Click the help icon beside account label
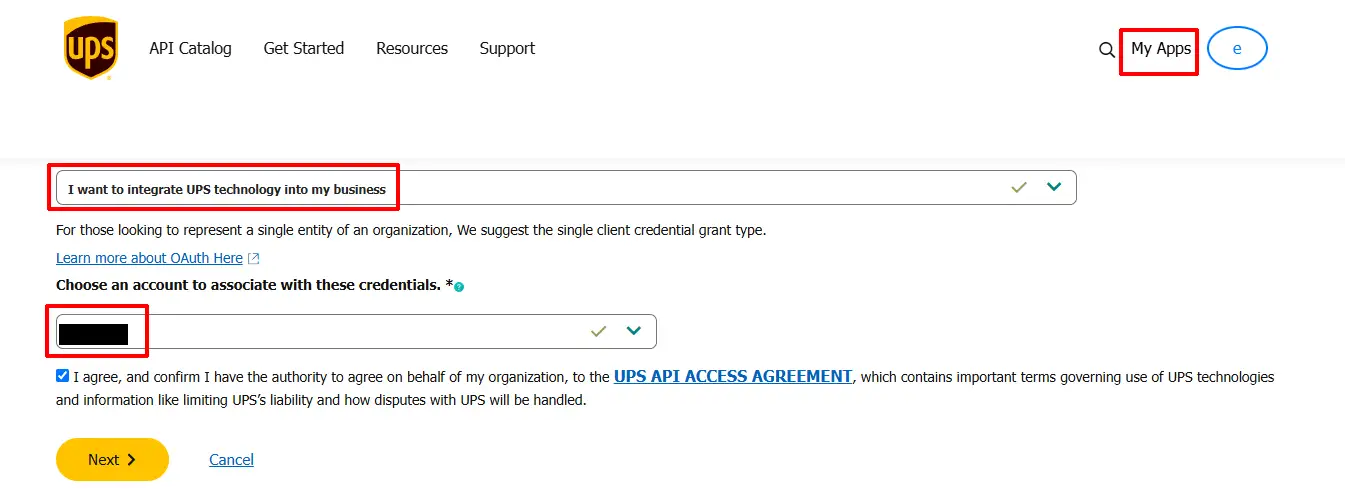This screenshot has width=1345, height=489. pos(459,287)
